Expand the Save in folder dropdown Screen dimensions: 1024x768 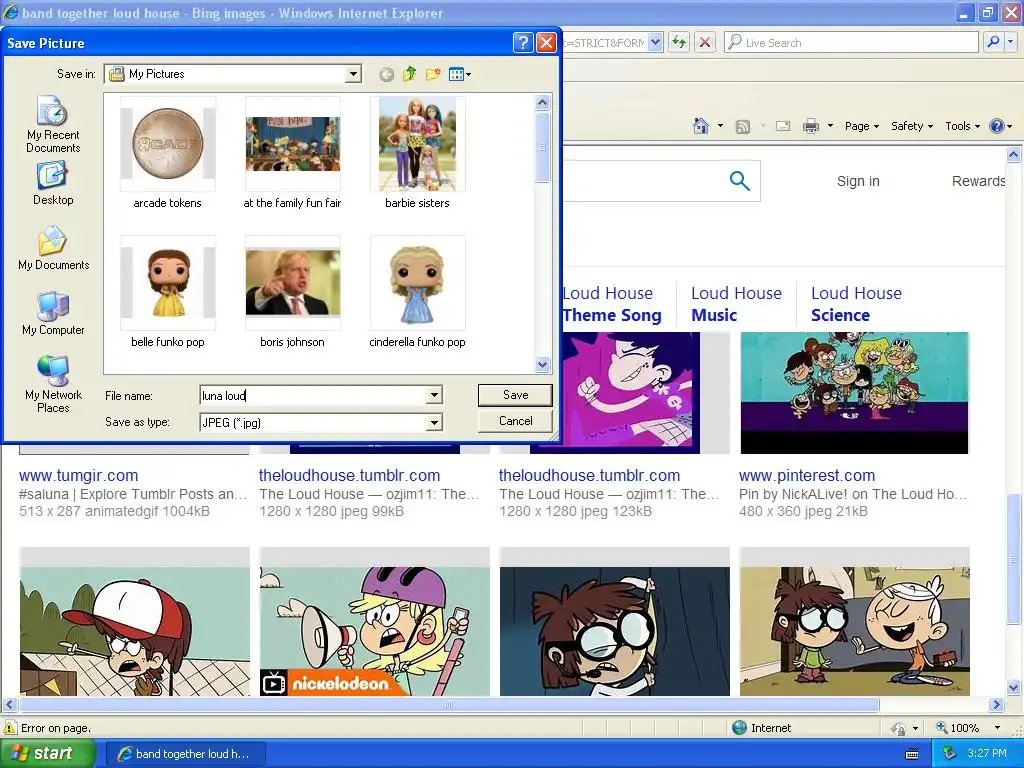[353, 74]
